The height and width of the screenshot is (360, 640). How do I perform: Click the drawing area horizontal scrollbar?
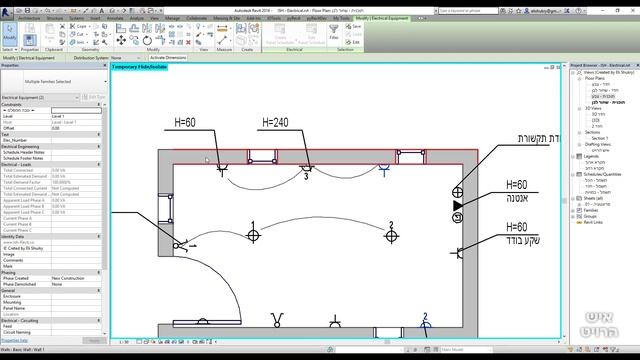coord(387,342)
